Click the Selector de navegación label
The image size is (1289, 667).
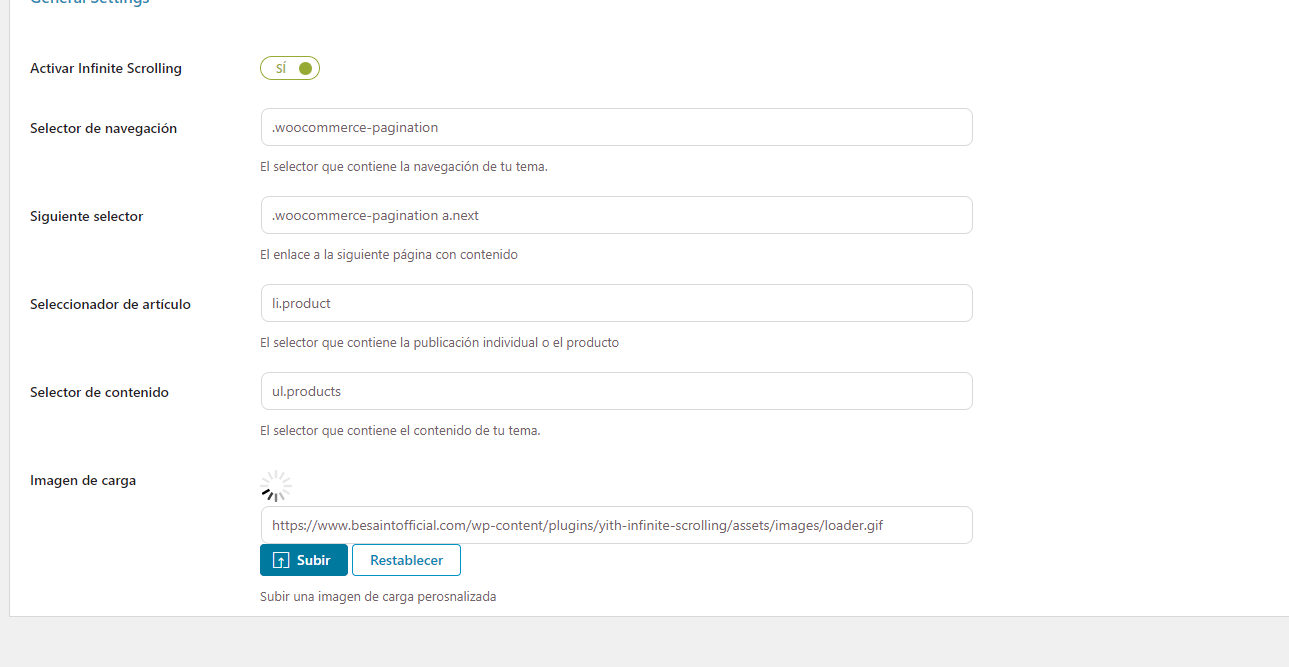tap(104, 128)
